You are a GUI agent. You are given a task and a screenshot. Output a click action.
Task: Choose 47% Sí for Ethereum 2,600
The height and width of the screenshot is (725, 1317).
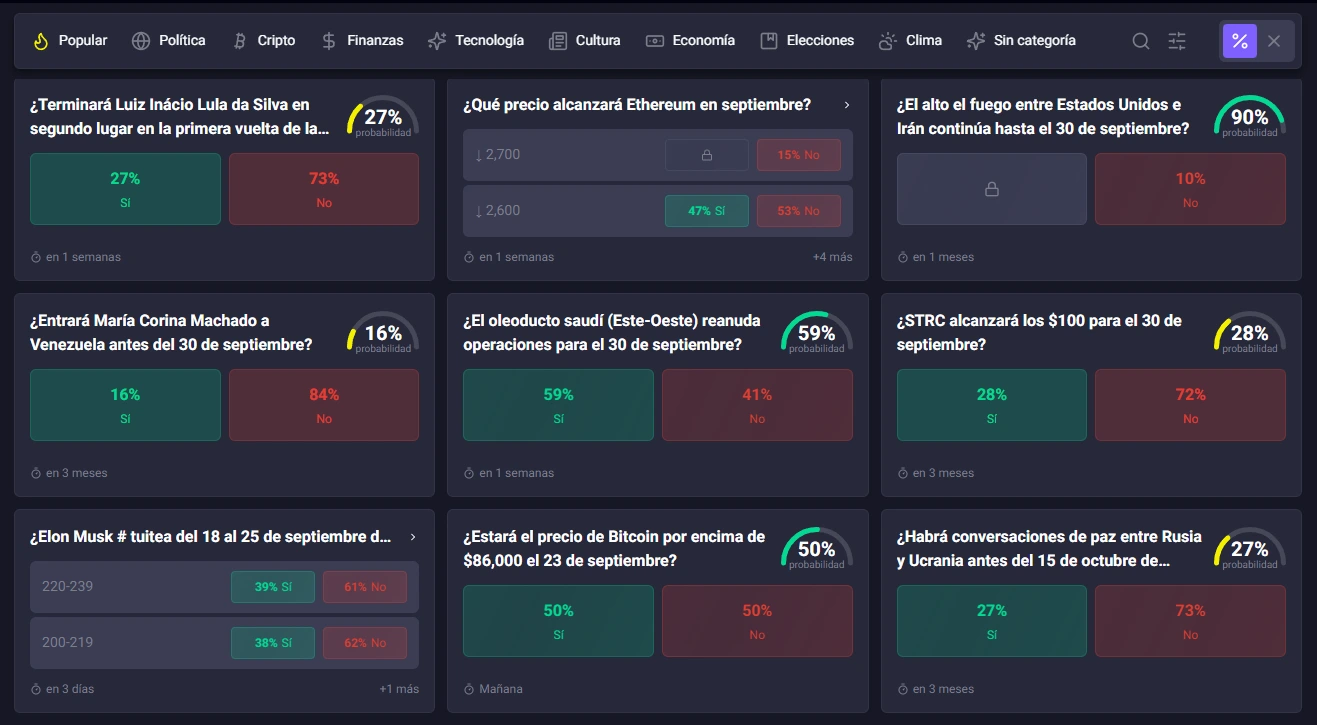coord(707,211)
